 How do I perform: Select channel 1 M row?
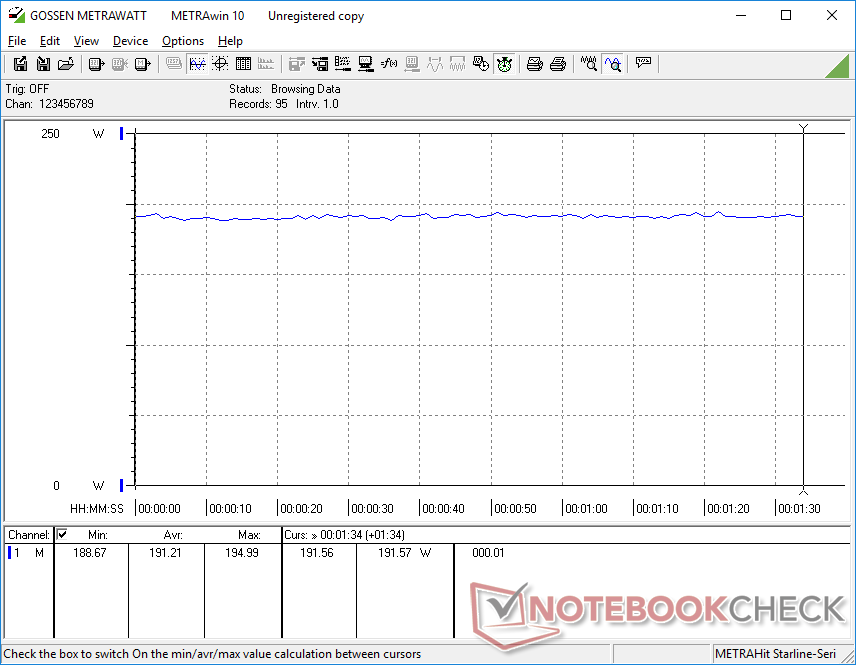pyautogui.click(x=27, y=553)
